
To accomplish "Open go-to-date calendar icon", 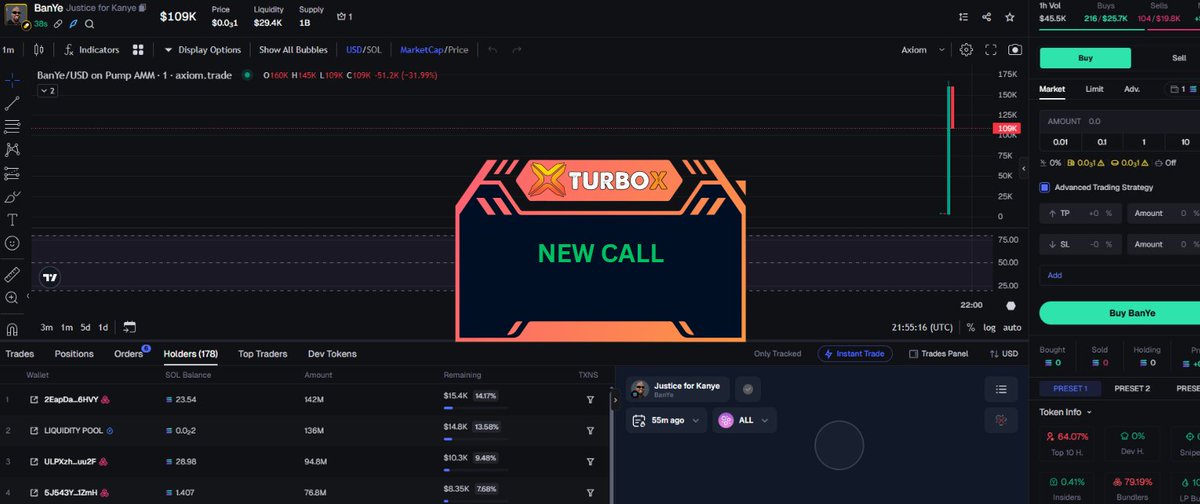I will (x=130, y=327).
